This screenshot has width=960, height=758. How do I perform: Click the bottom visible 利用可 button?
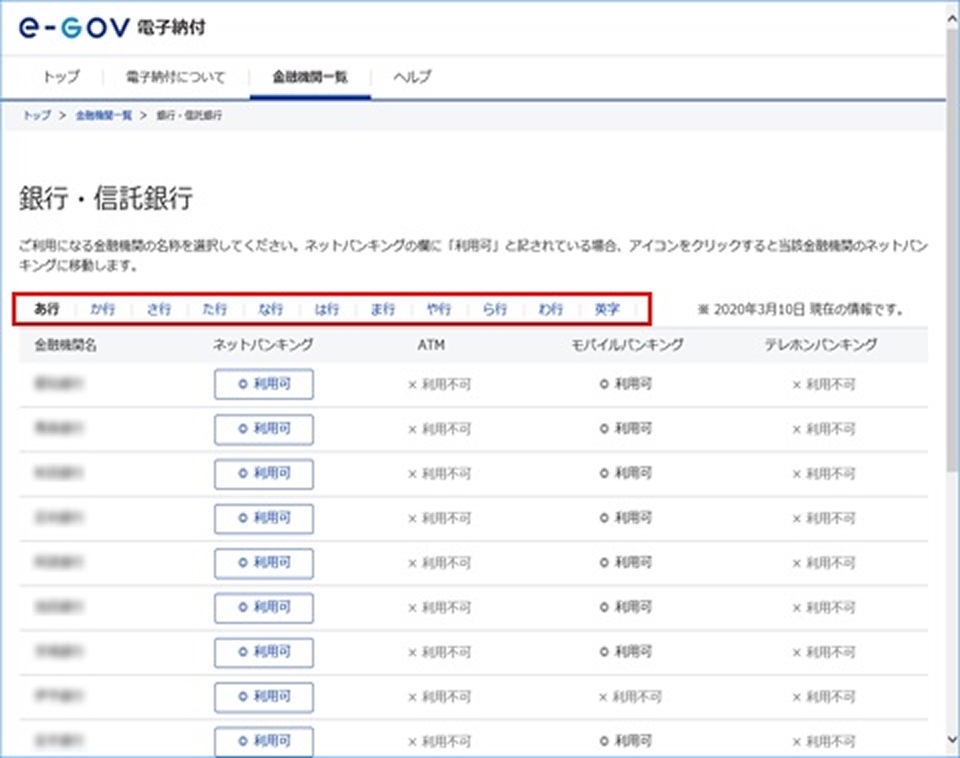click(263, 740)
